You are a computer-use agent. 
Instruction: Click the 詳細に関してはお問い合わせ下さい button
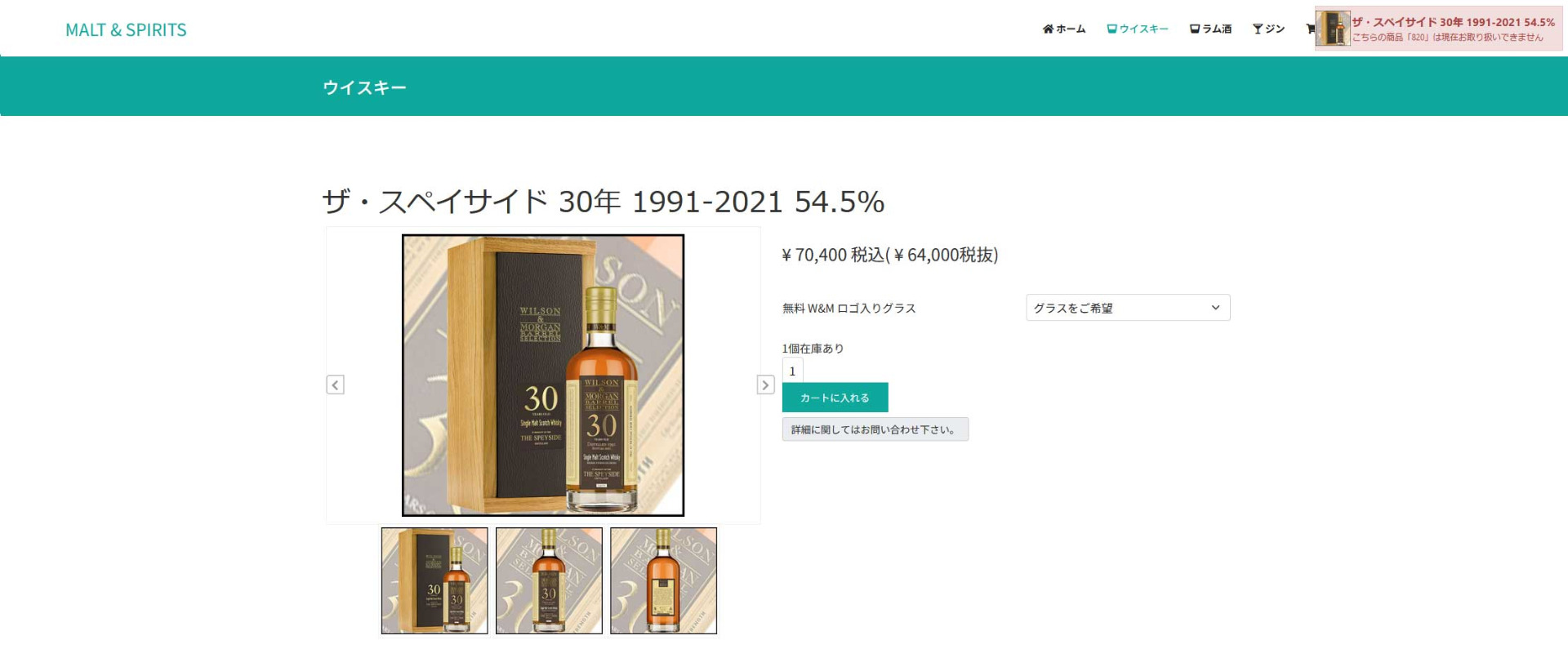(x=875, y=429)
